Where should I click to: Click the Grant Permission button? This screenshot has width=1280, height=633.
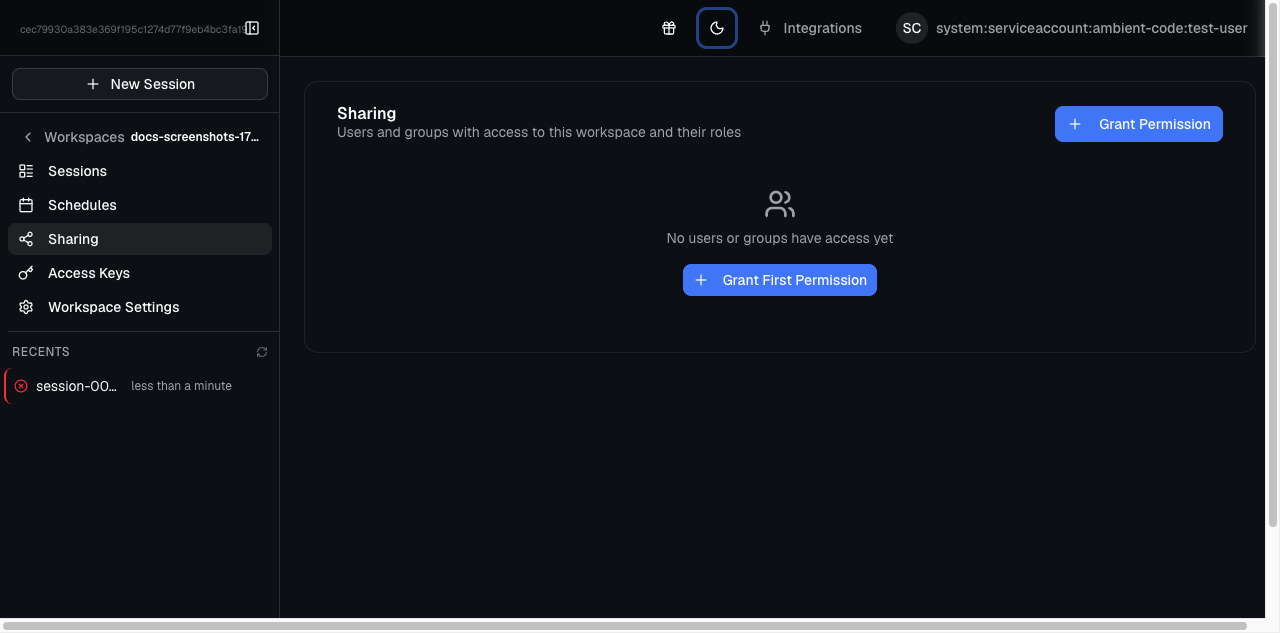[x=1138, y=124]
